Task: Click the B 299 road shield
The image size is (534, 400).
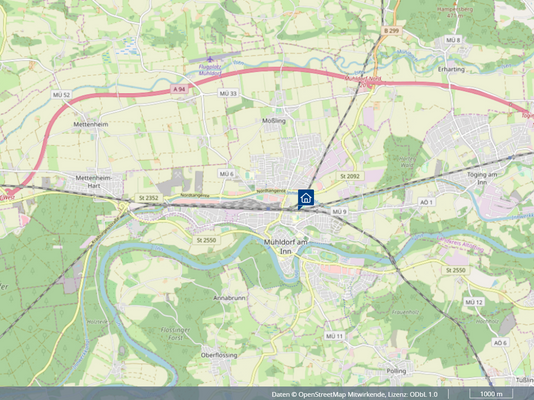Action: tap(391, 31)
